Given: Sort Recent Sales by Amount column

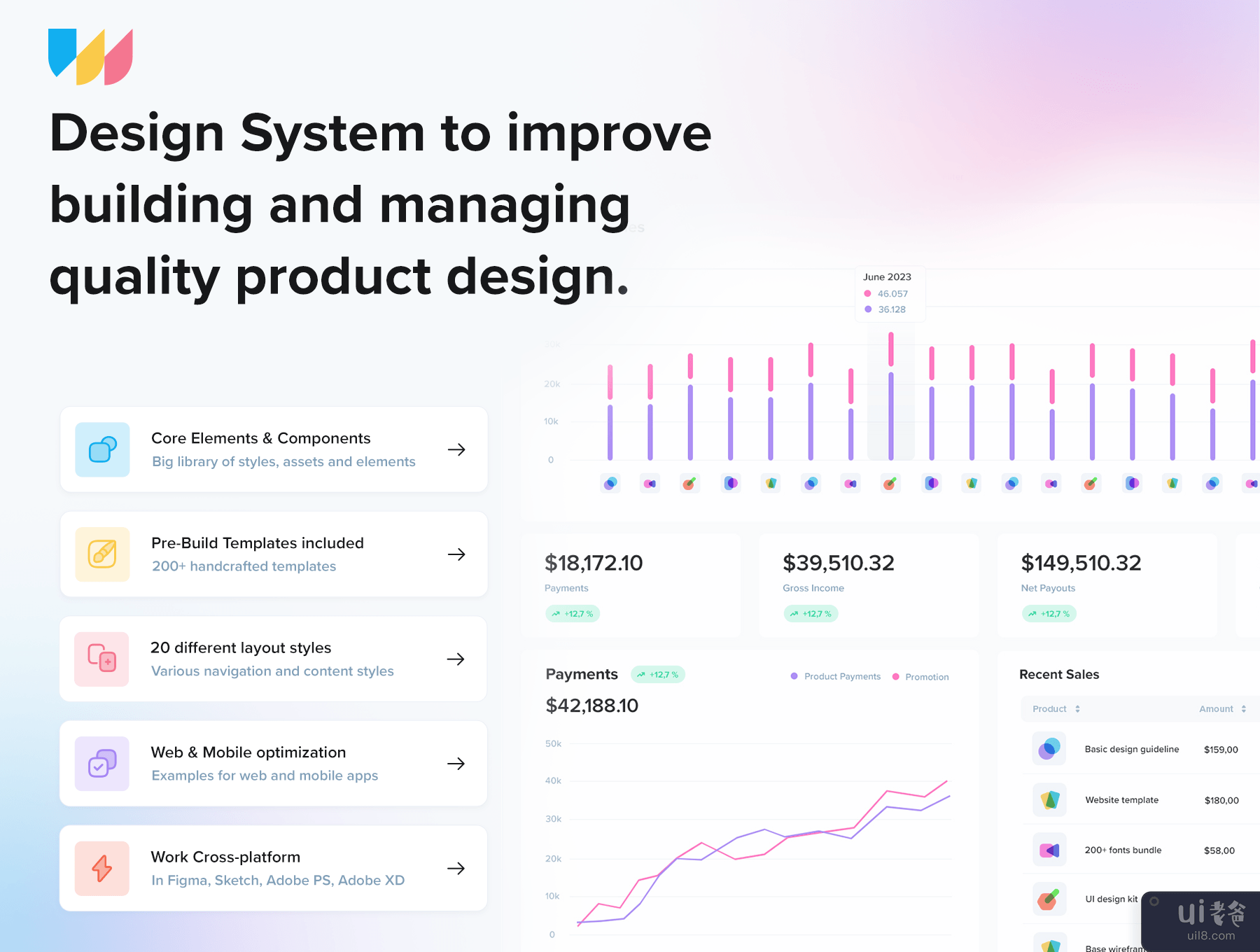Looking at the screenshot, I should point(1222,709).
